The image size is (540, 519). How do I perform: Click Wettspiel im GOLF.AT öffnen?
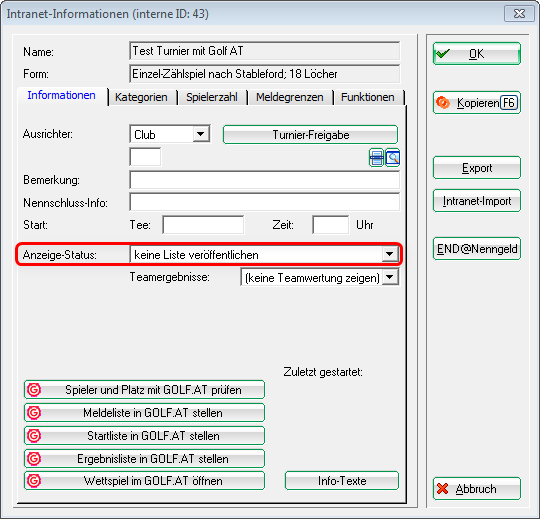pyautogui.click(x=144, y=481)
